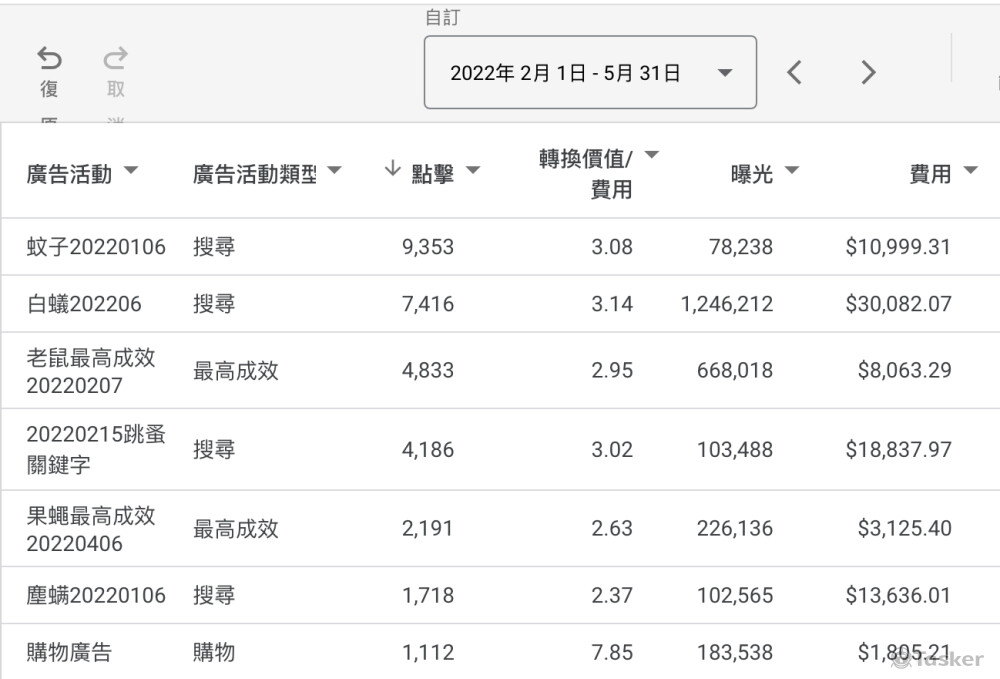Open 果蠅最高成效 20220406 campaign

(x=91, y=529)
